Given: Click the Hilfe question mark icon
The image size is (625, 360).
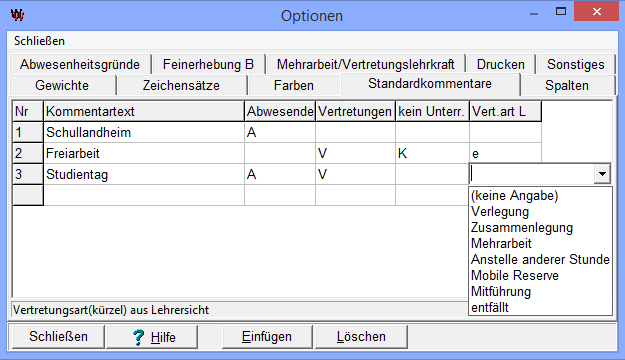Looking at the screenshot, I should tap(138, 337).
